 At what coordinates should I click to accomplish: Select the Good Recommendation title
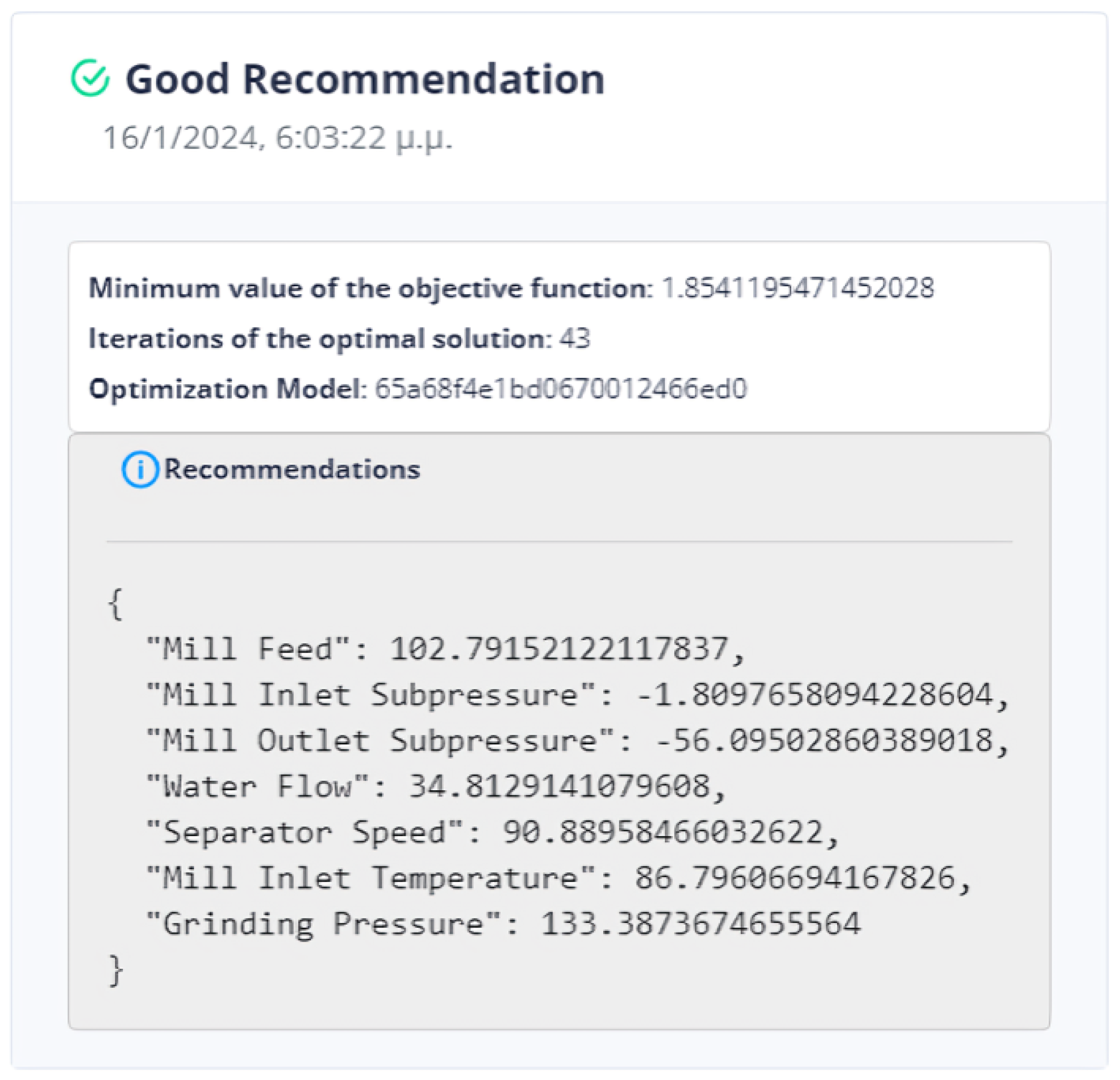point(365,79)
